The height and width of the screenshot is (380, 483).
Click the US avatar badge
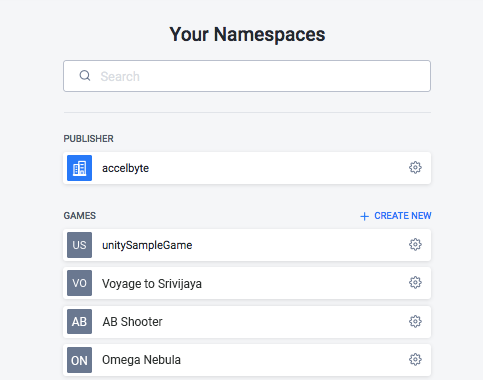coord(79,245)
